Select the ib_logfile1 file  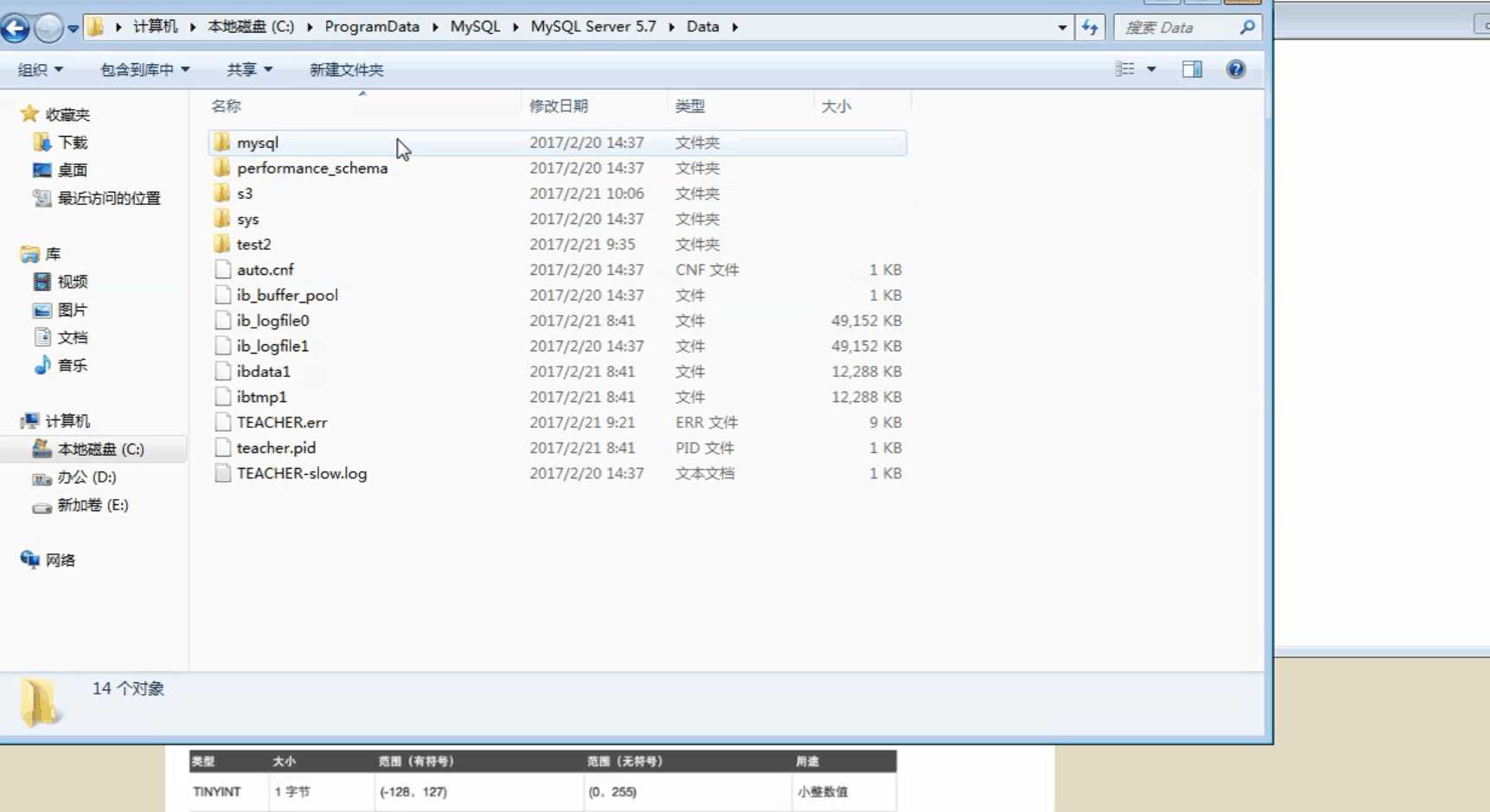[272, 346]
